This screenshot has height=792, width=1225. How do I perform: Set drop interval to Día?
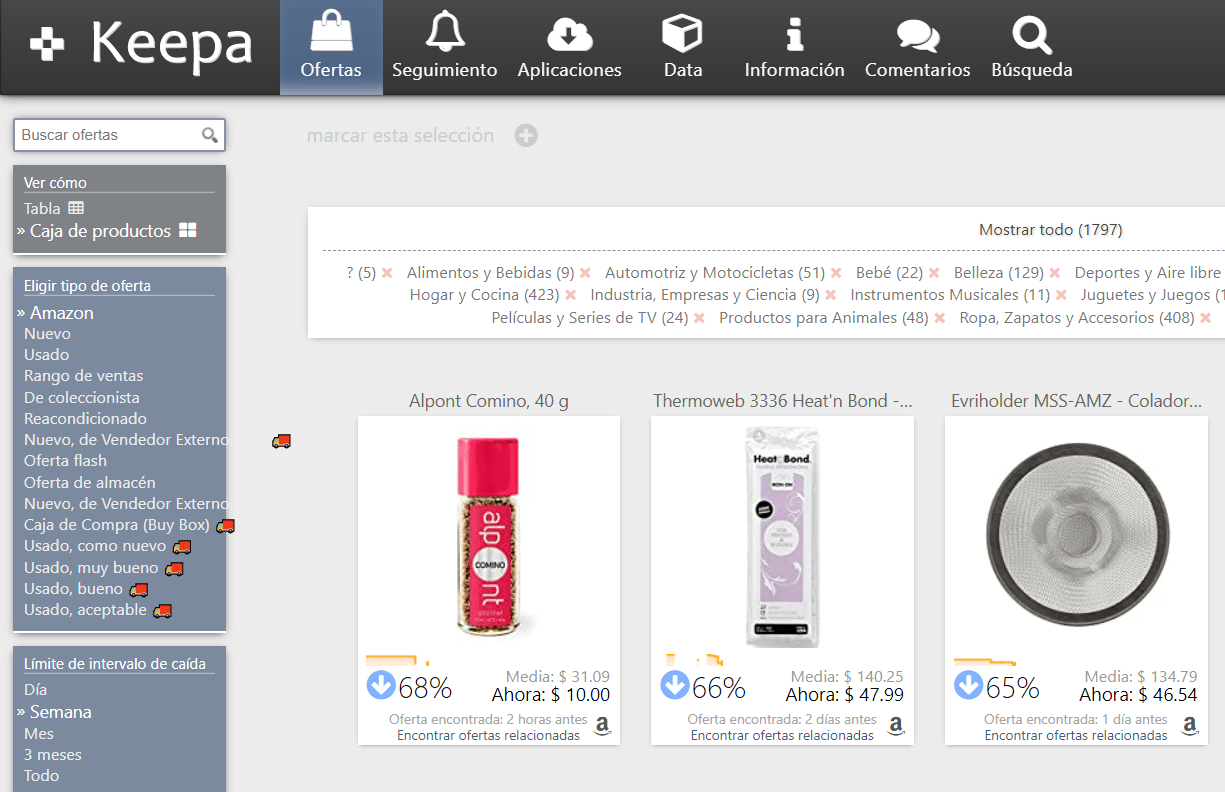(x=35, y=690)
